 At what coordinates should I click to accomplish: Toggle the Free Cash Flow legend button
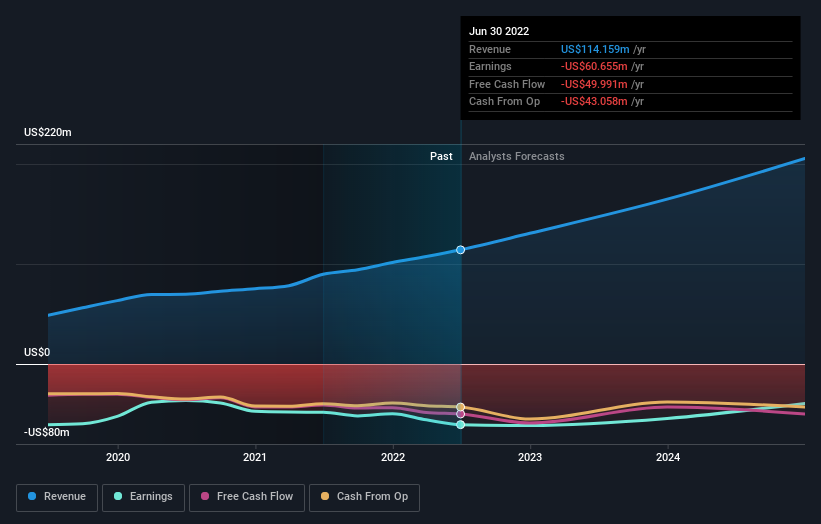pos(247,497)
